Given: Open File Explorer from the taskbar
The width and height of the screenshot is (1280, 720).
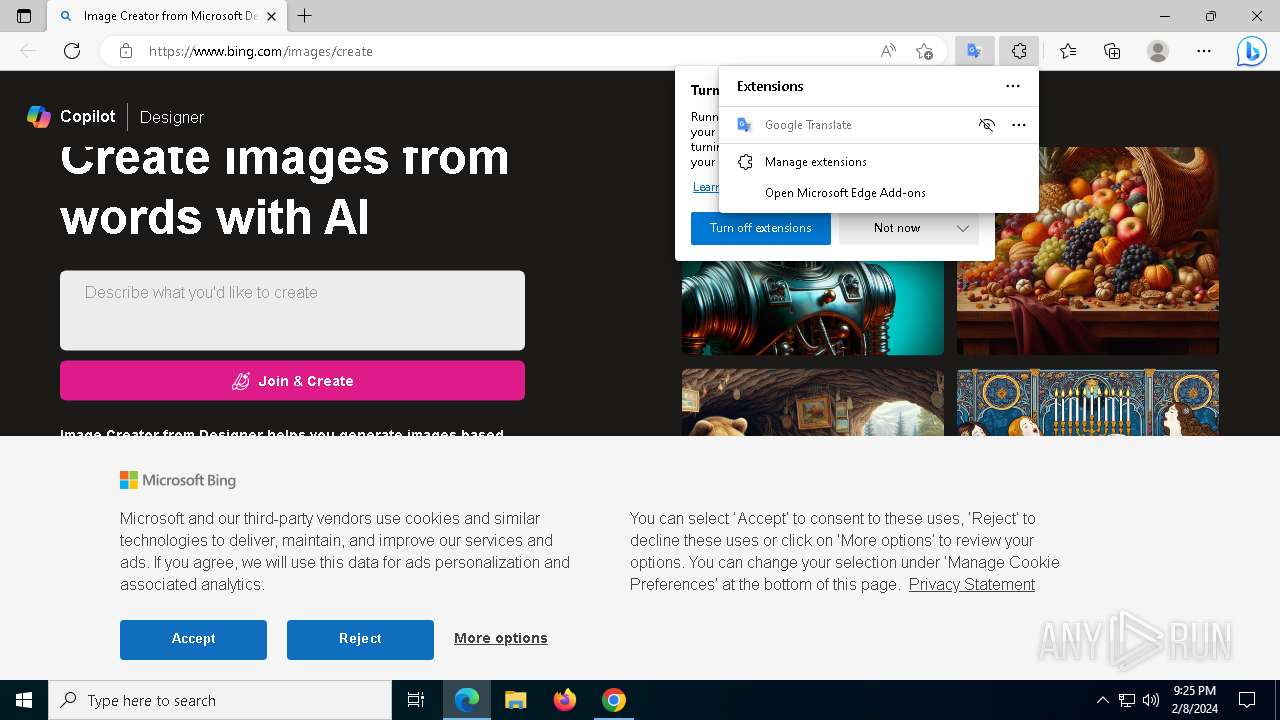Looking at the screenshot, I should [516, 700].
